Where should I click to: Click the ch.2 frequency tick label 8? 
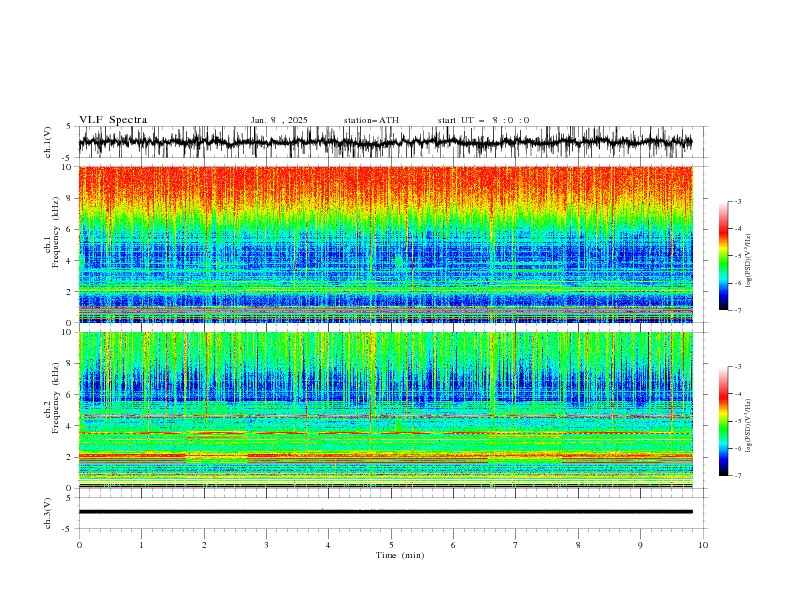click(x=71, y=363)
